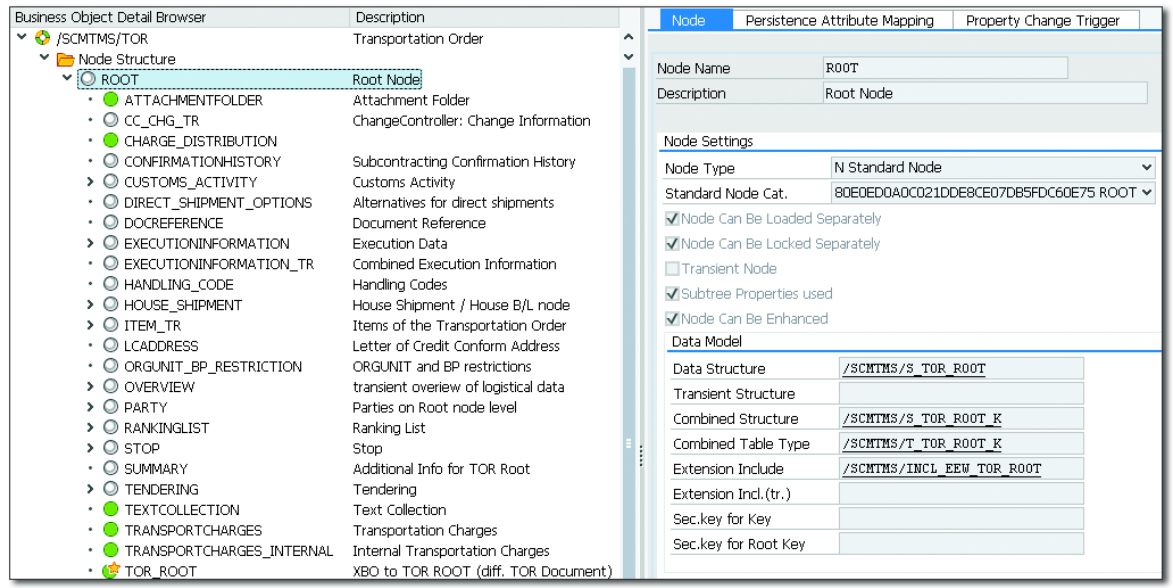Click the green CHARGE_DISTRIBUTION node icon
The width and height of the screenshot is (1173, 588).
(x=110, y=141)
